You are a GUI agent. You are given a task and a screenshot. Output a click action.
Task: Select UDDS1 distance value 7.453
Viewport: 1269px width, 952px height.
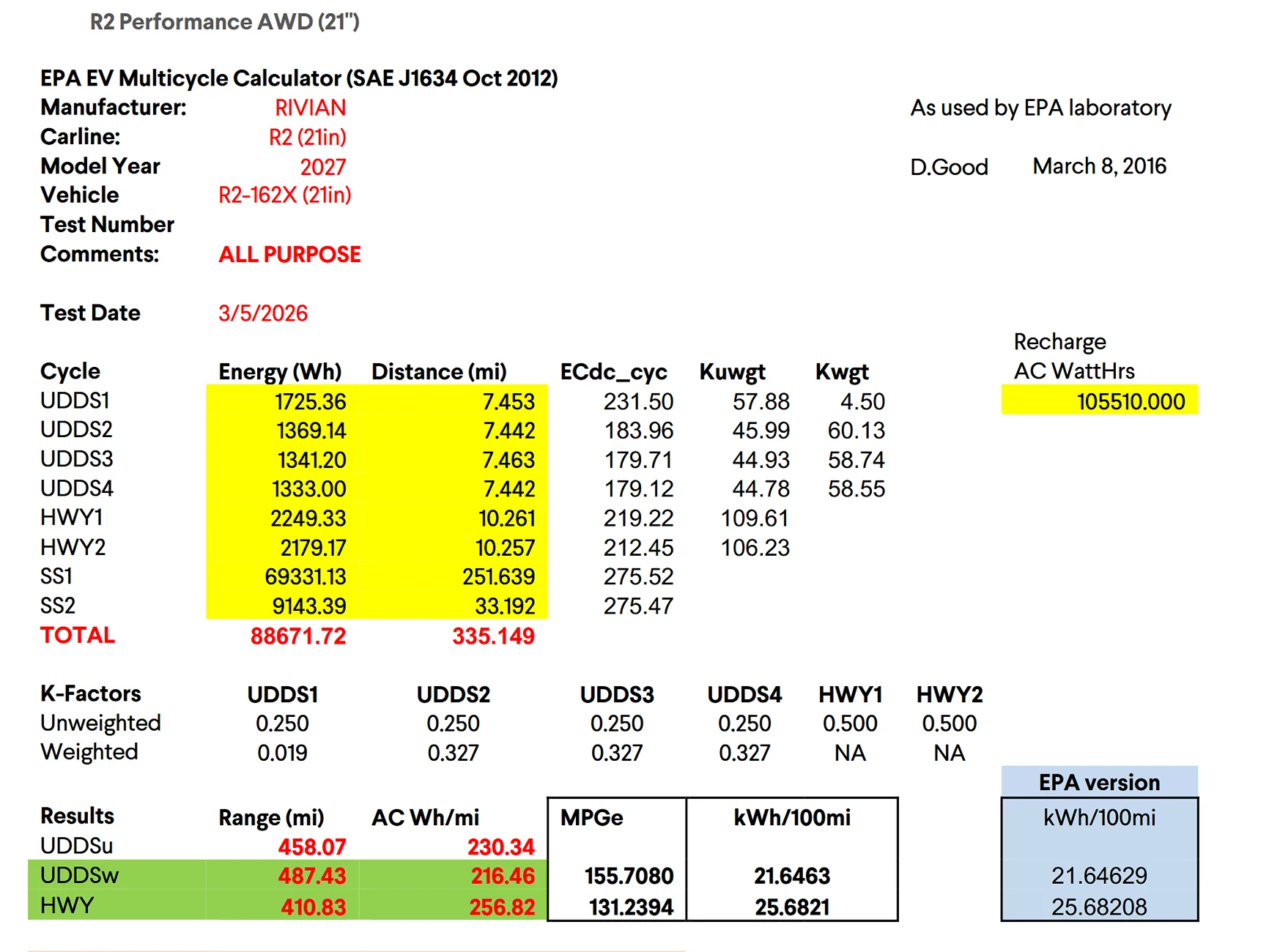click(508, 401)
